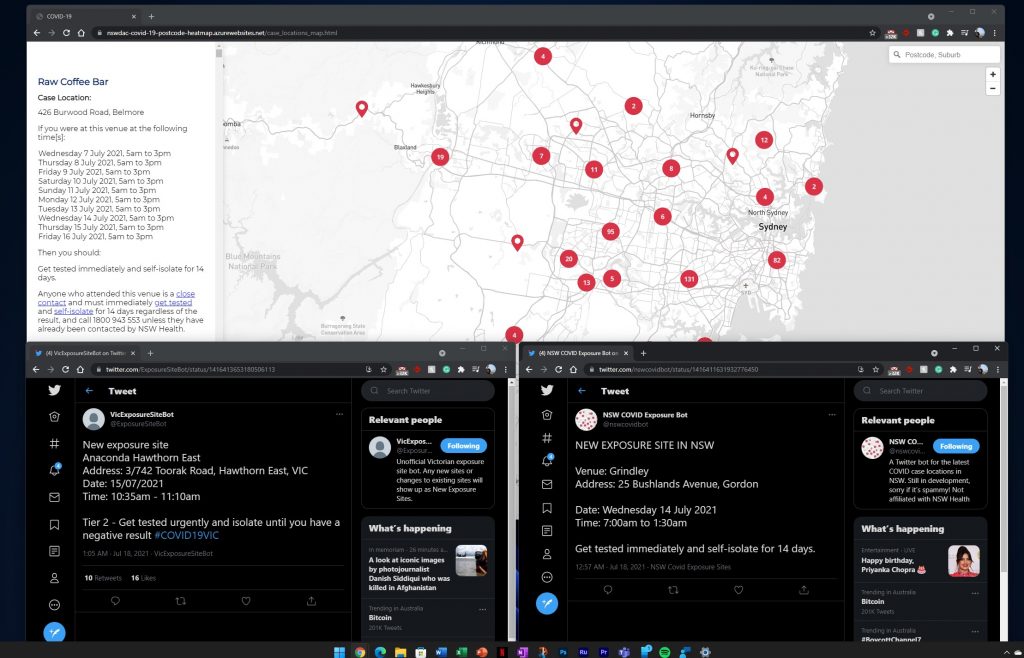This screenshot has width=1024, height=658.
Task: Open a new tab beside the COVID-19 tab
Action: tap(152, 16)
